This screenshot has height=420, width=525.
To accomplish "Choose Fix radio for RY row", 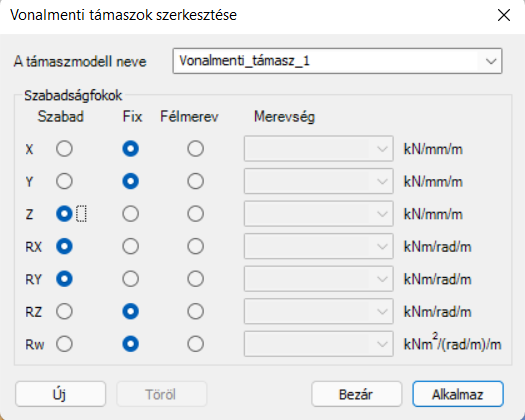I will tap(131, 279).
